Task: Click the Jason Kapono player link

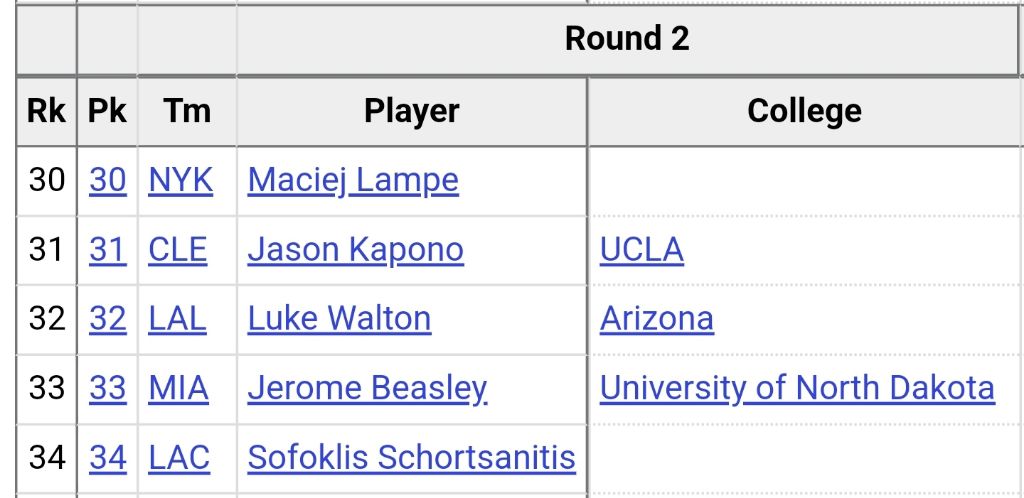Action: coord(355,249)
